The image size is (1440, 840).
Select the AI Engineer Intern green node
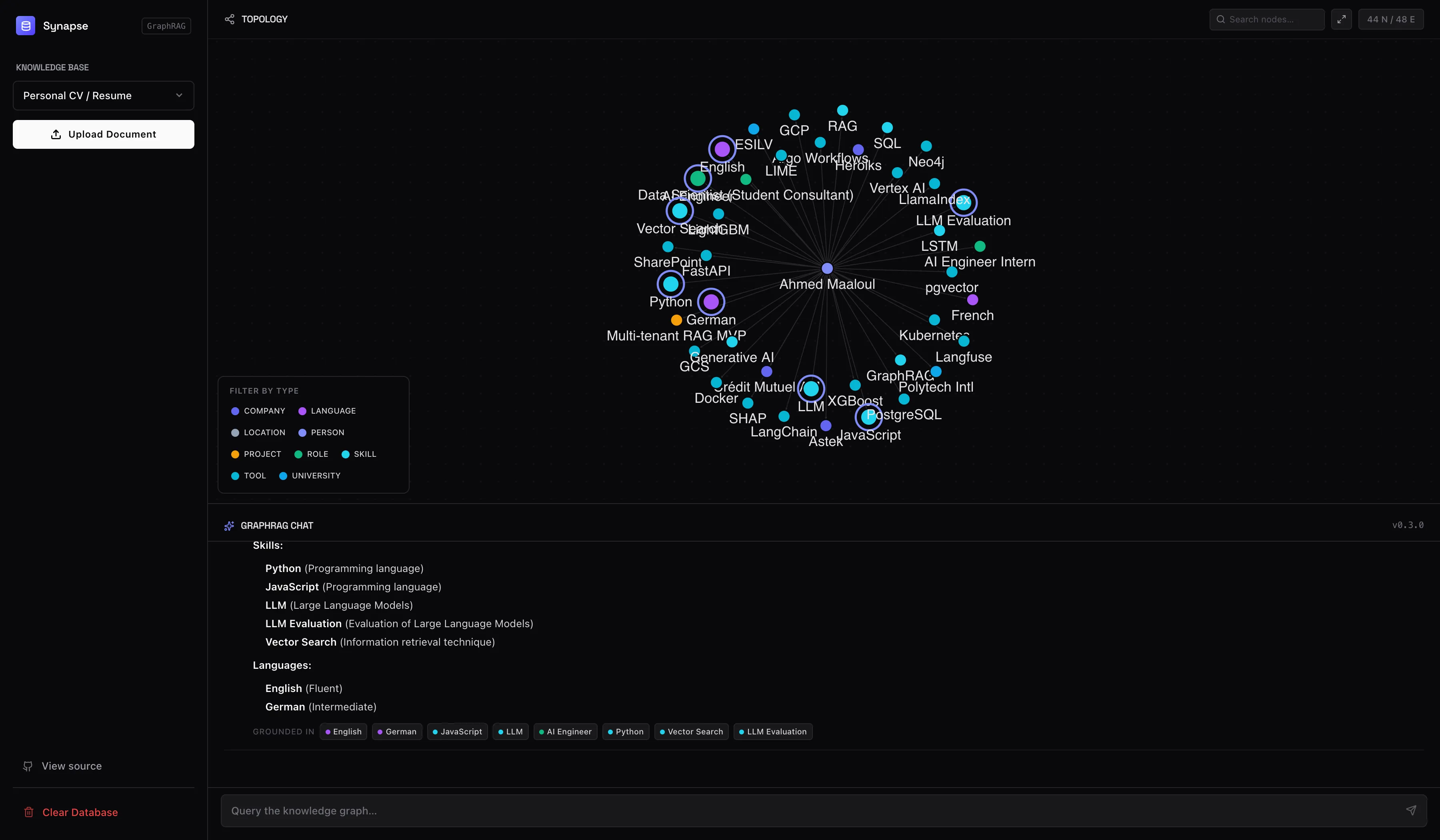point(980,246)
